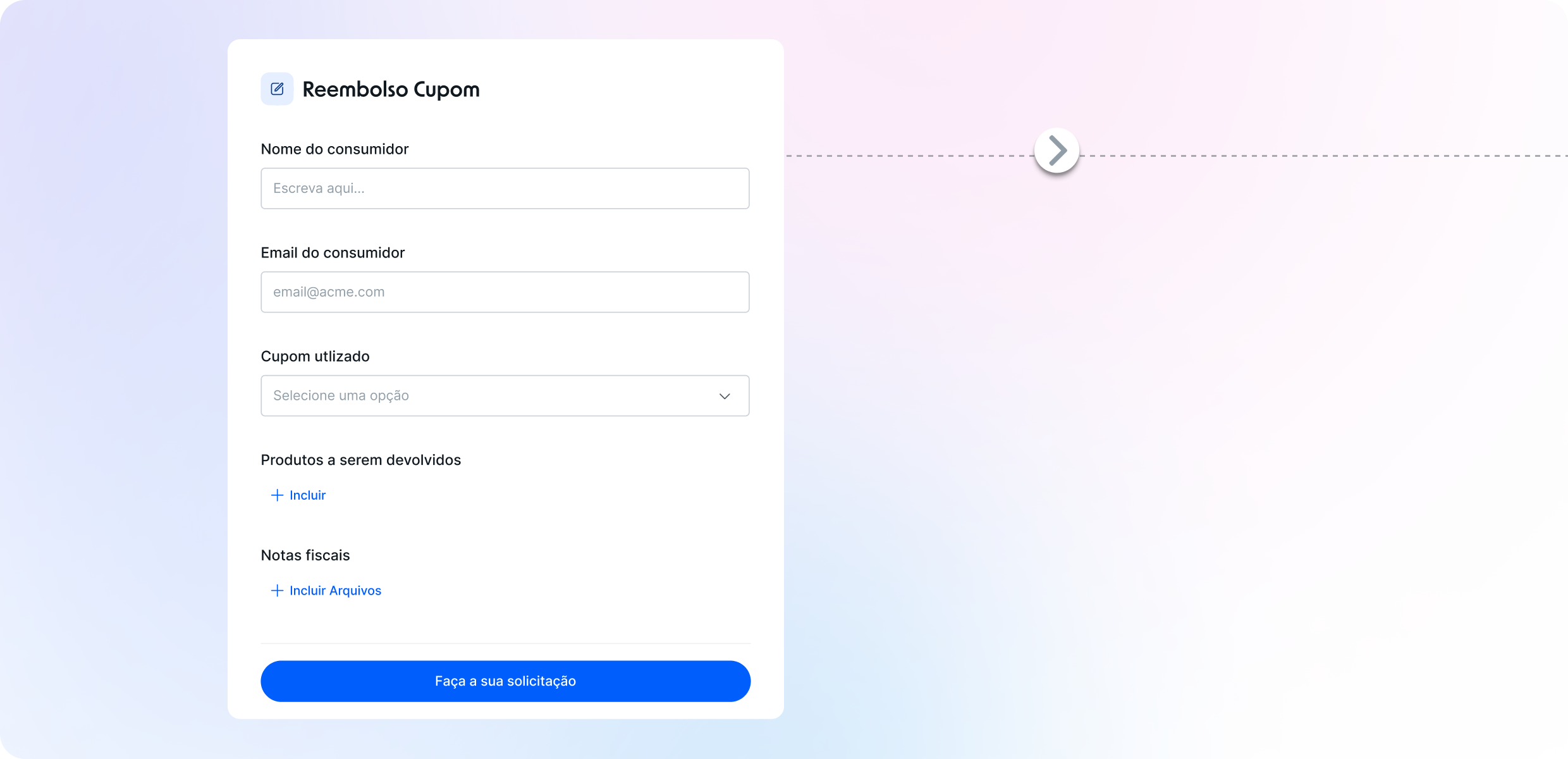Click the dashed line left of the arrow button
Viewport: 1568px width, 759px height.
[x=909, y=156]
